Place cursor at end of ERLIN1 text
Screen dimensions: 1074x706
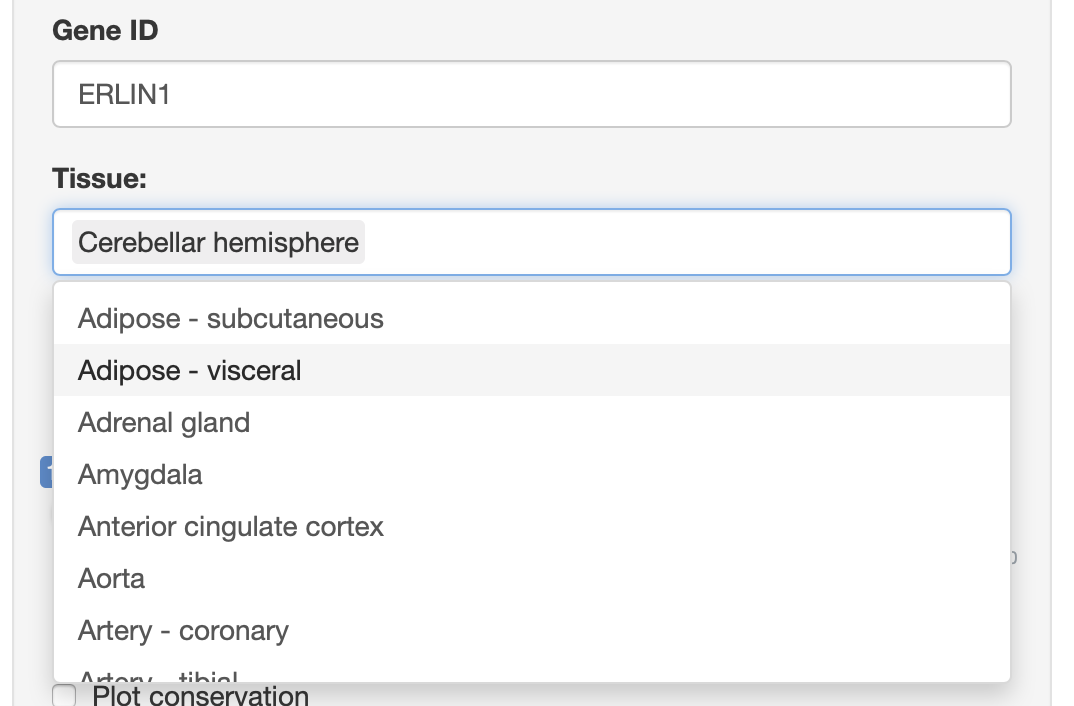coord(171,94)
